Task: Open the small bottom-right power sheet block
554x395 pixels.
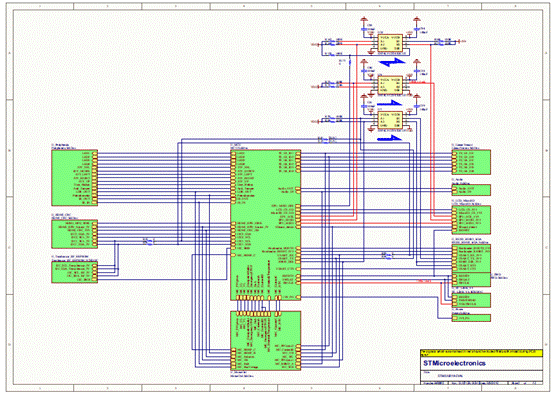Action: (471, 318)
